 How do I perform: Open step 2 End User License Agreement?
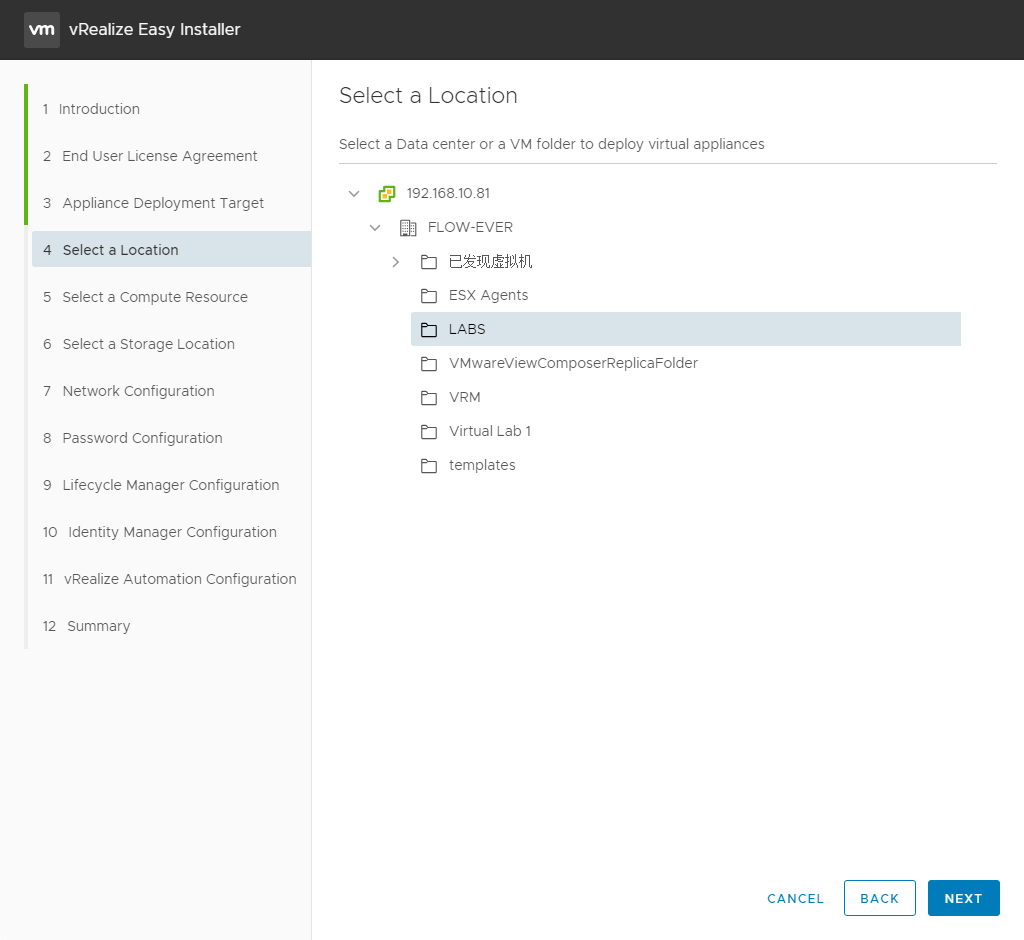[x=150, y=156]
